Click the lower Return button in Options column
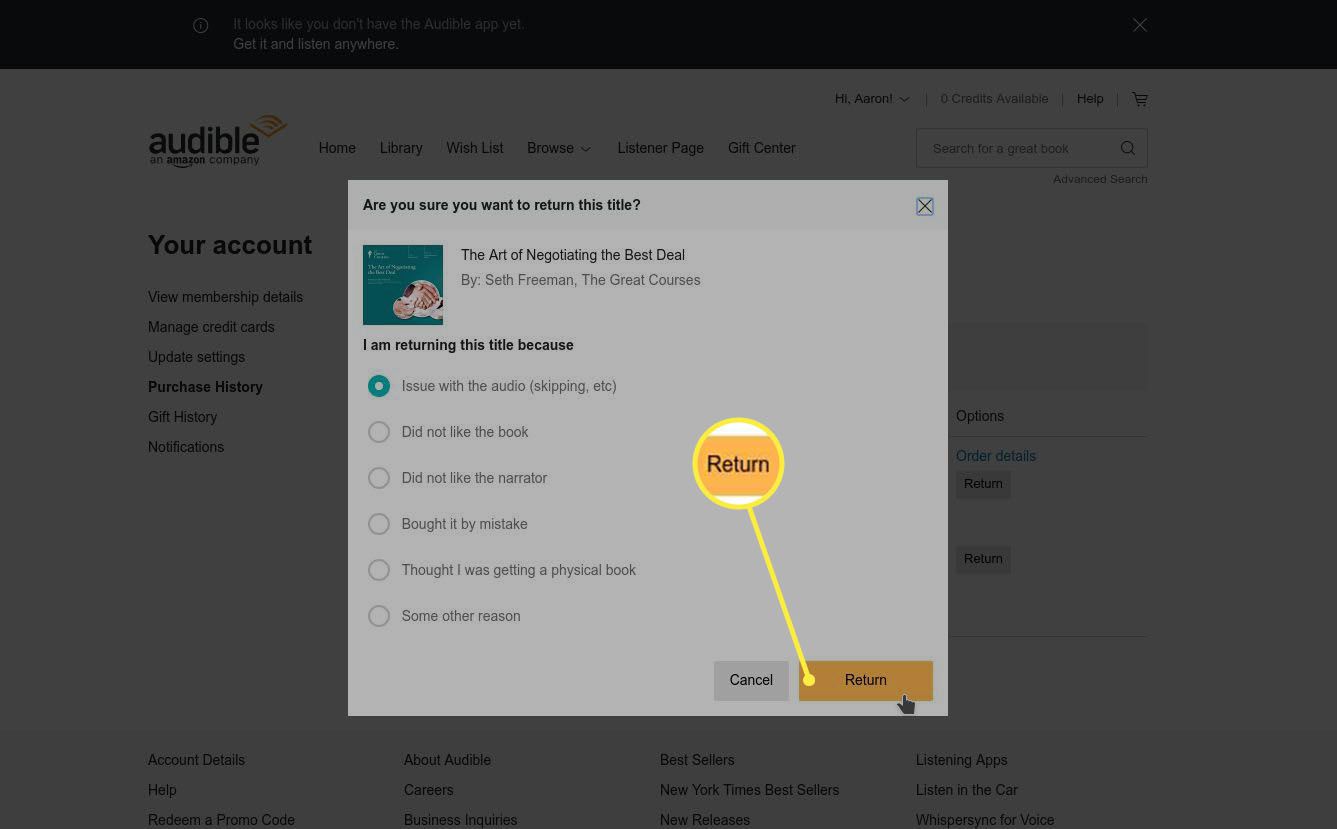1337x829 pixels. 983,559
